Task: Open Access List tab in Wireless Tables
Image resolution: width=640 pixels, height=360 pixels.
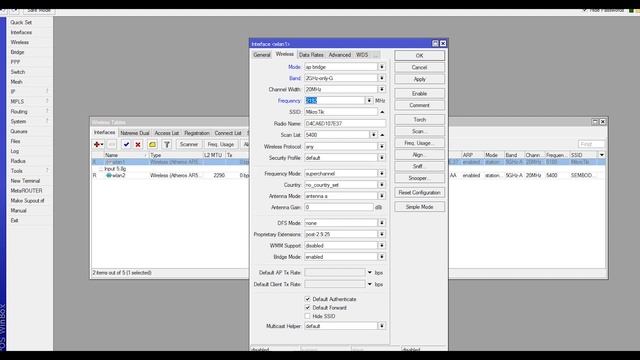Action: tap(167, 133)
